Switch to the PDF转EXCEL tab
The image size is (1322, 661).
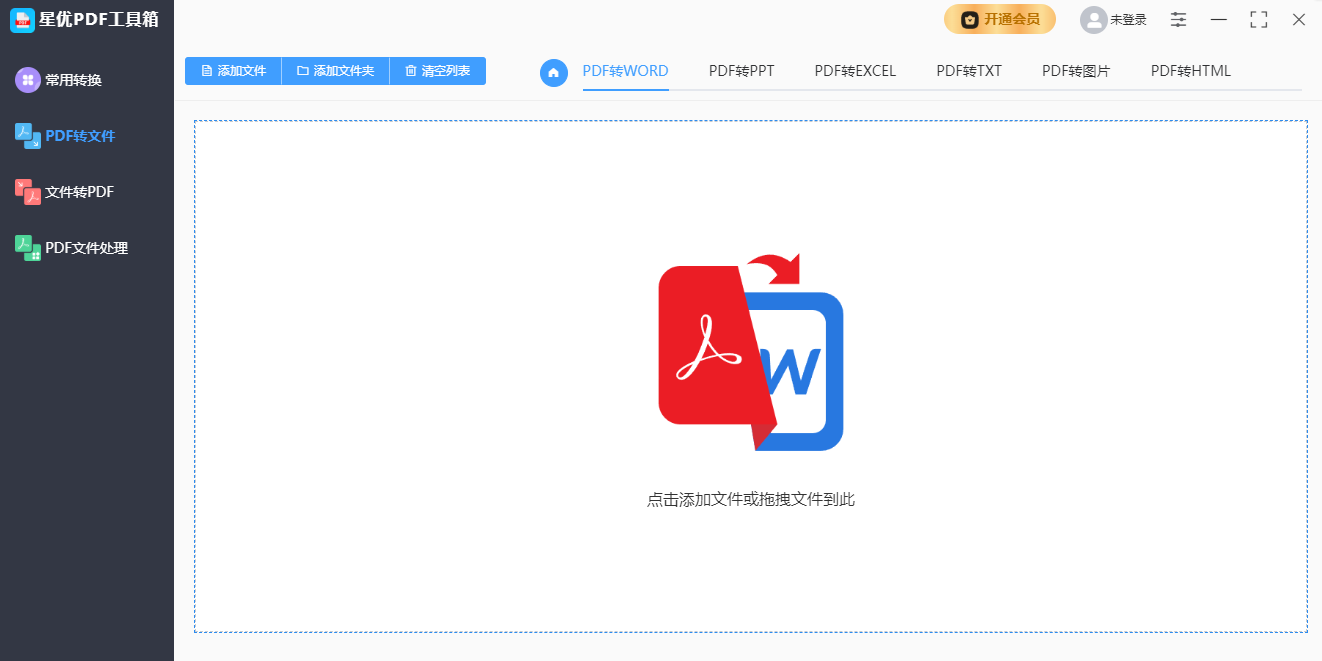855,70
